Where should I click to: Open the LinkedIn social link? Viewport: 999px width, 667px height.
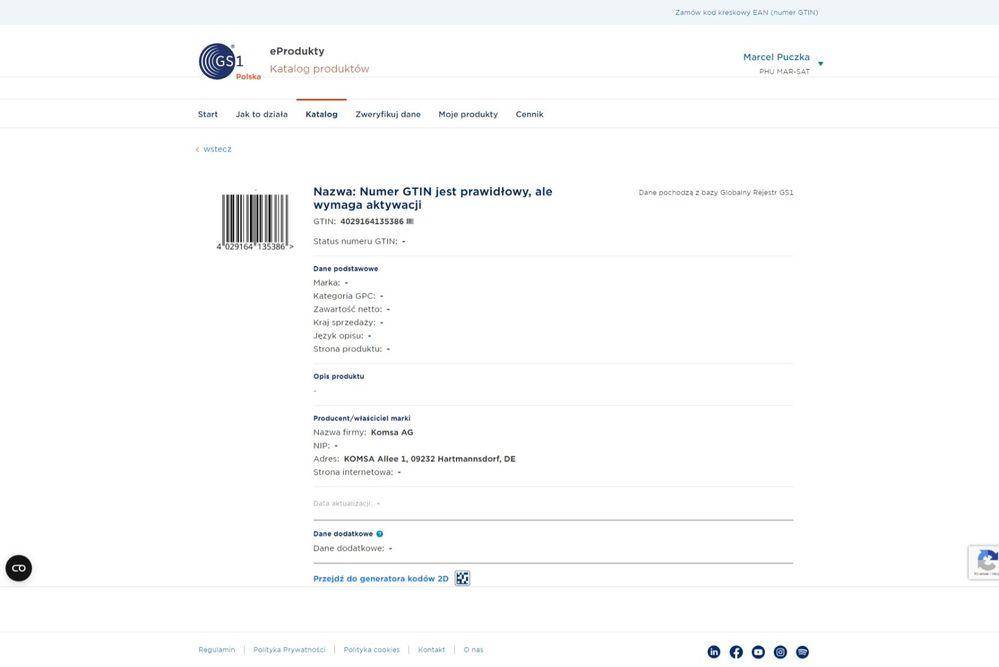click(714, 652)
